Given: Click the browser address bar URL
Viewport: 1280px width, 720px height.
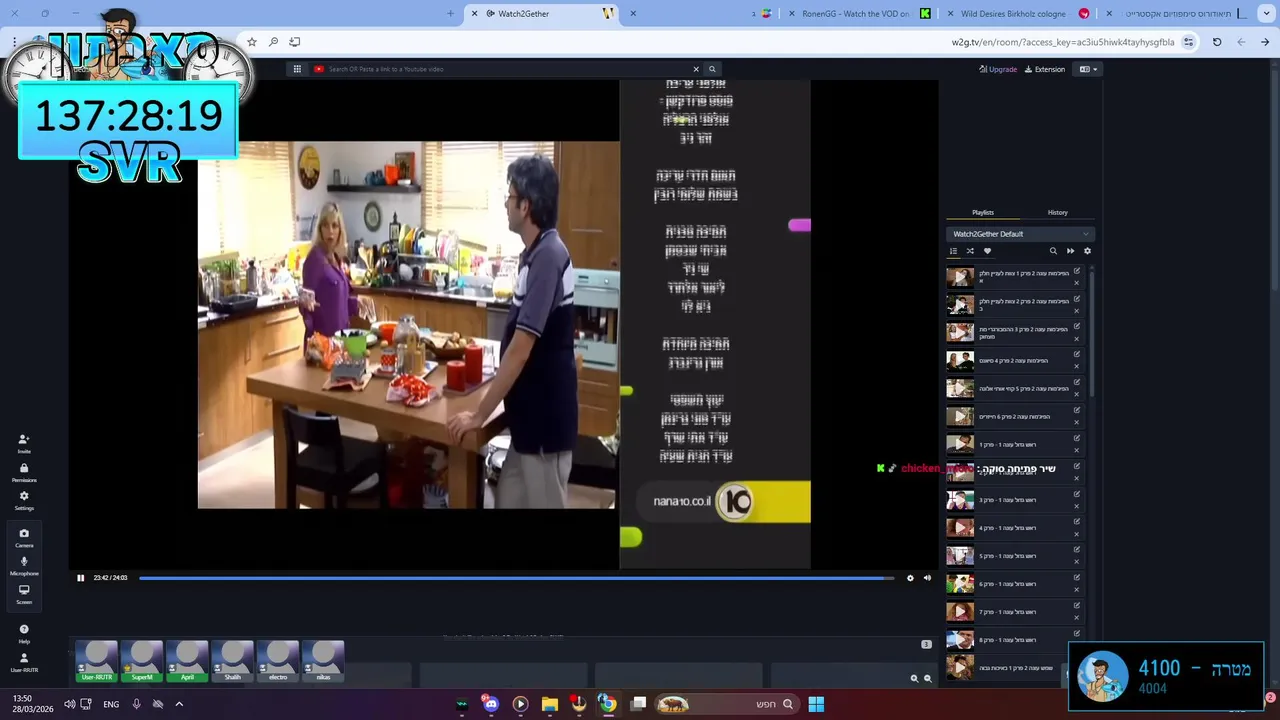Looking at the screenshot, I should click(x=1063, y=42).
